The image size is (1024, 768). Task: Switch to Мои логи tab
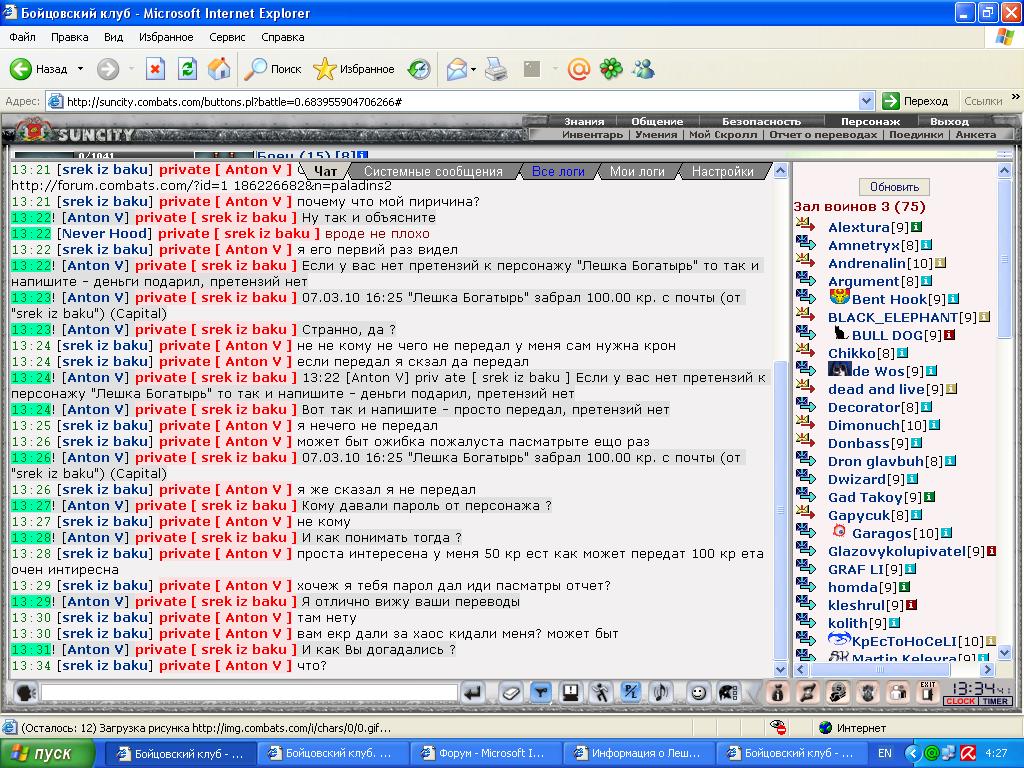(x=637, y=172)
